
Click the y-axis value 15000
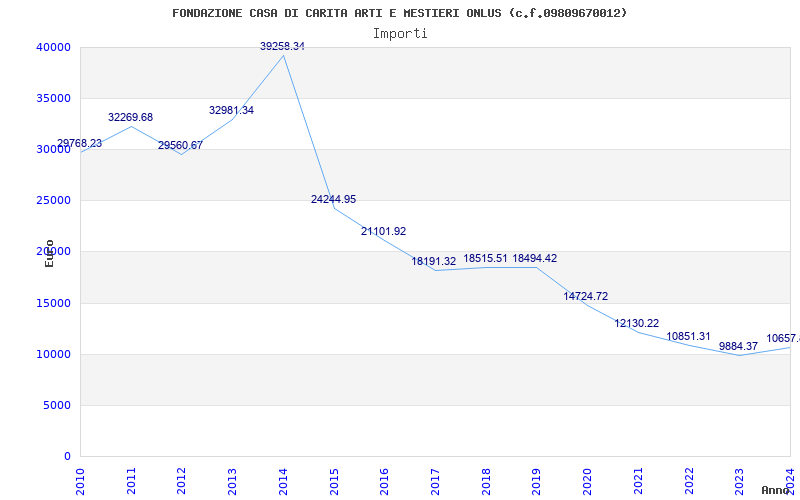53,304
